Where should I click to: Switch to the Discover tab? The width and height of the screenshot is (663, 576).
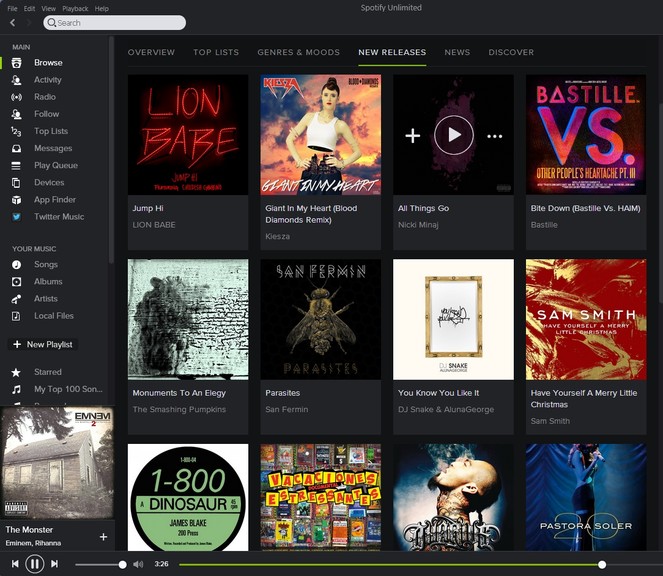pyautogui.click(x=511, y=52)
